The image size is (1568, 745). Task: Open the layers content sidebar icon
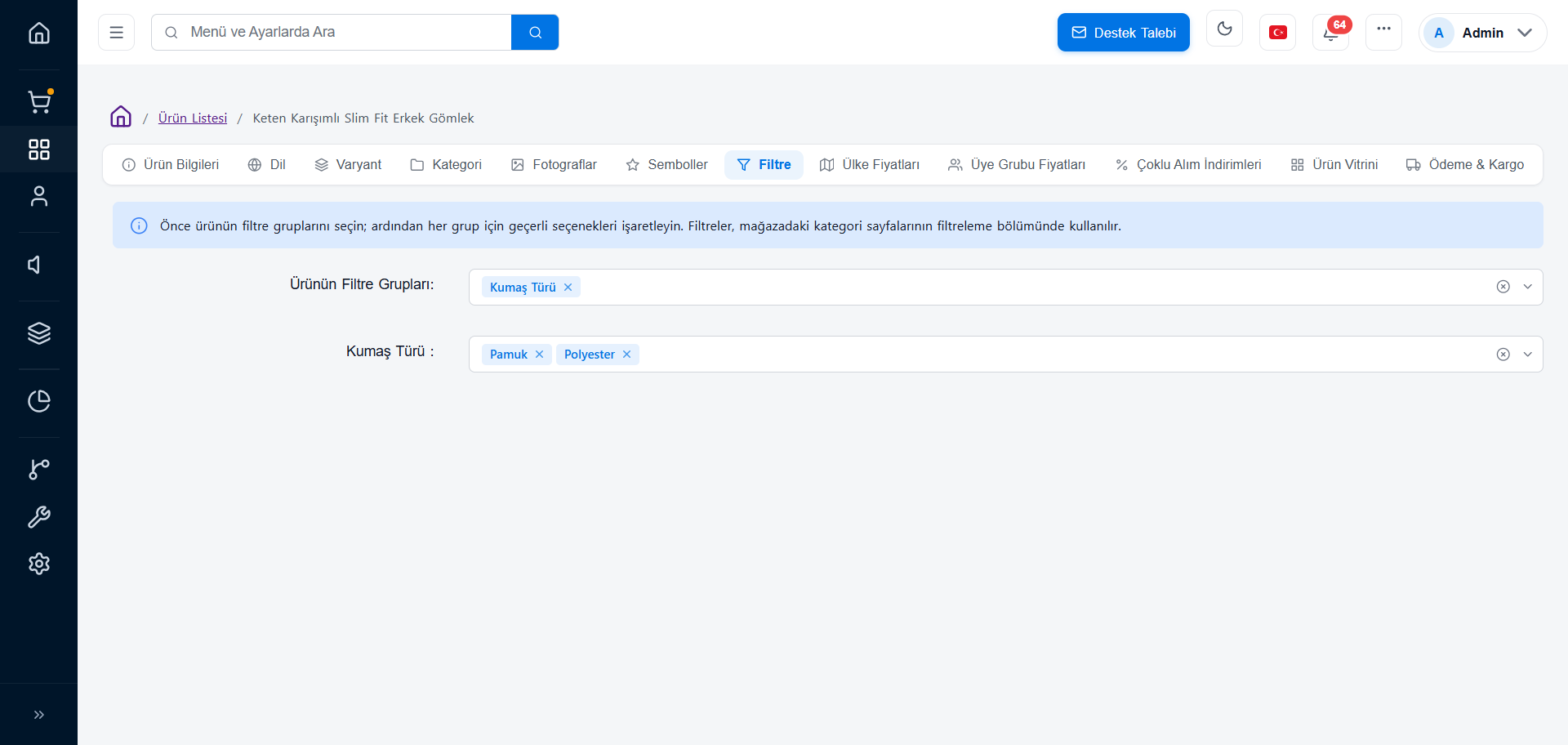[38, 333]
